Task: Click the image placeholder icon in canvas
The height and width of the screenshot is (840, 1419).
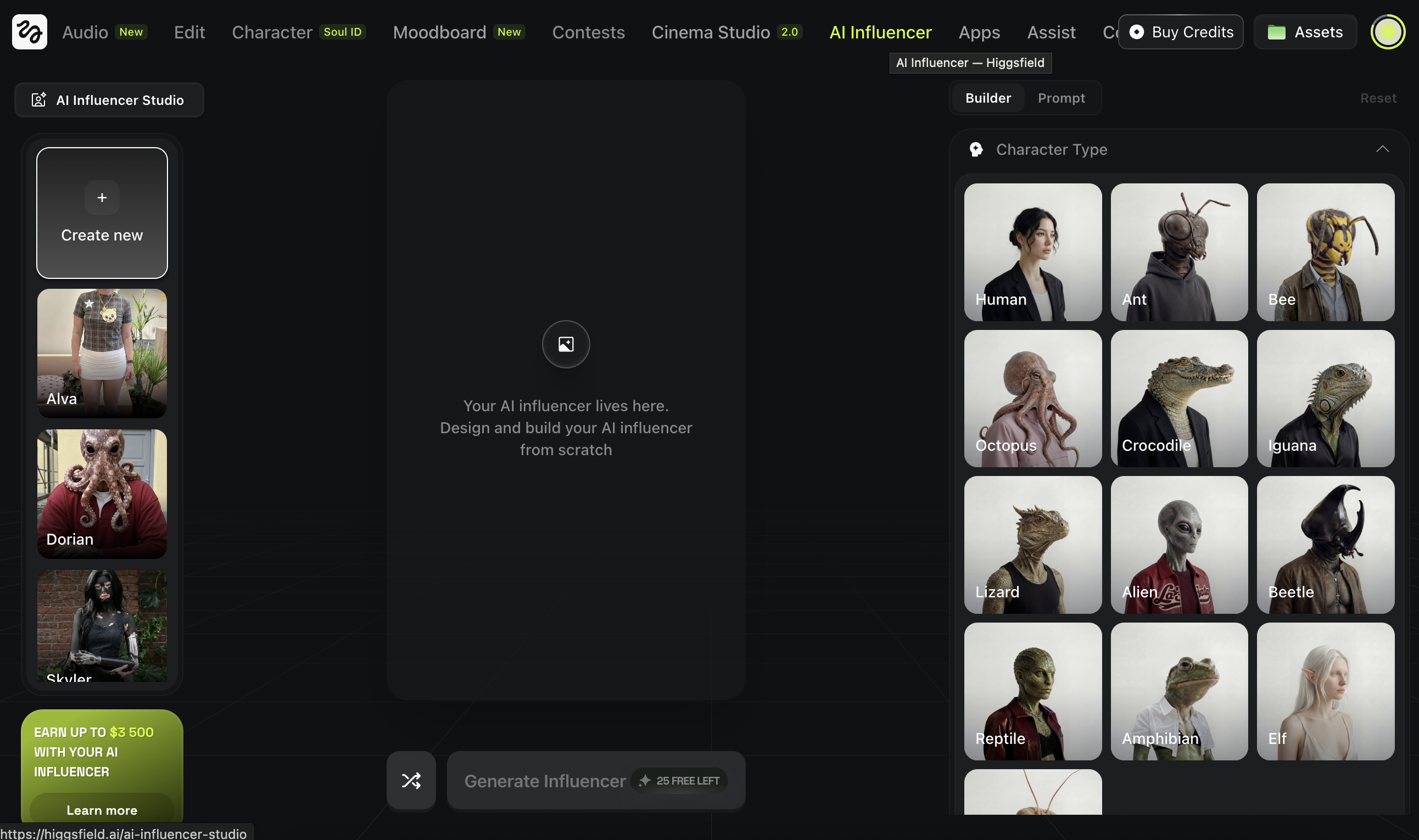Action: 566,344
